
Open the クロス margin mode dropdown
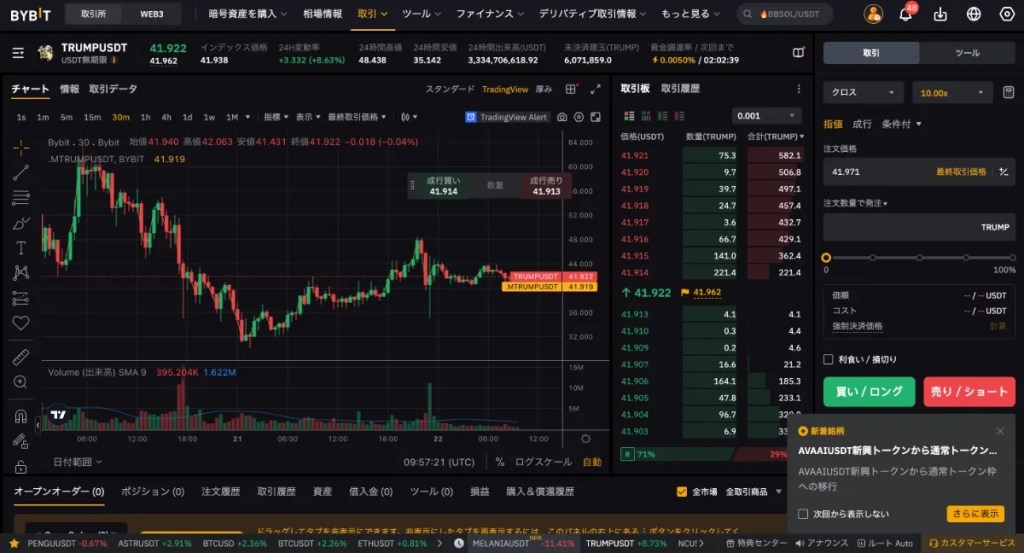864,92
